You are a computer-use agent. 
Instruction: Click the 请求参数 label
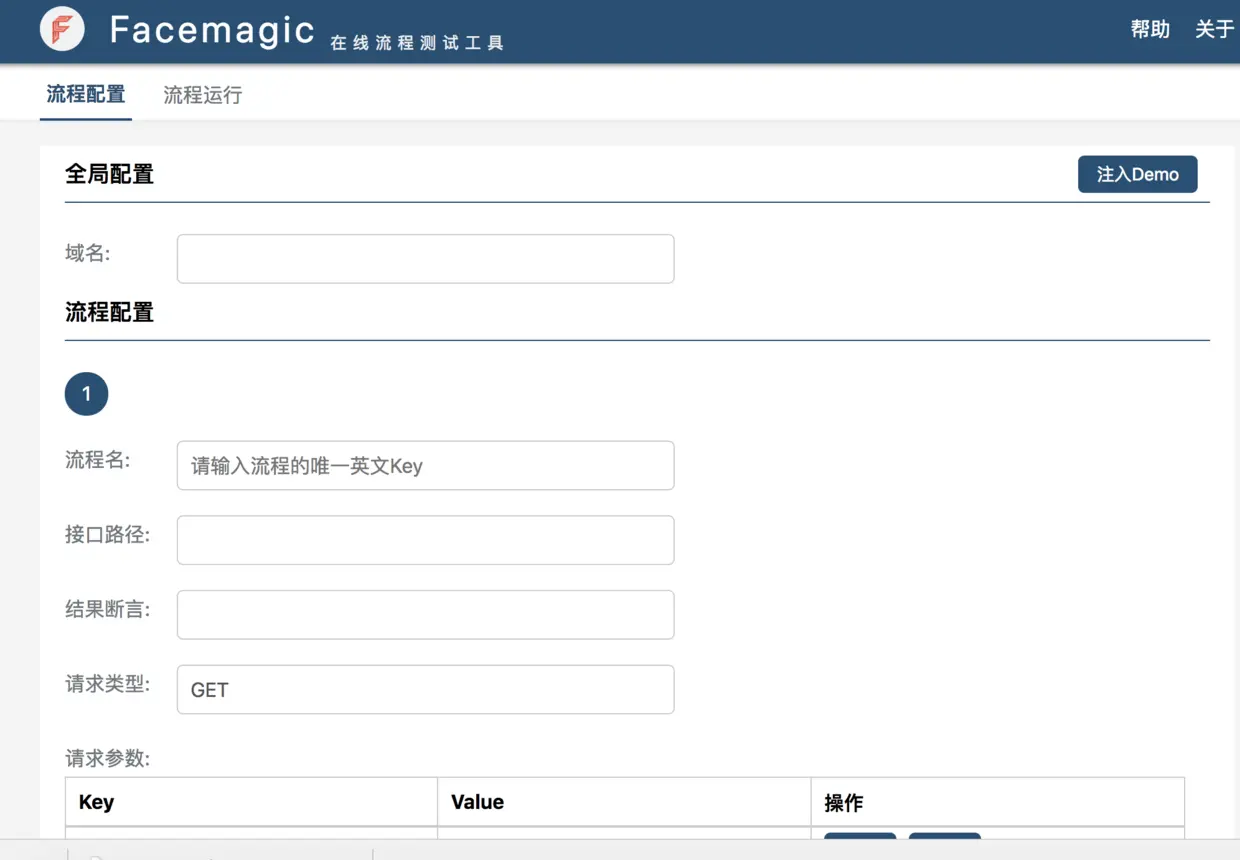(x=107, y=758)
